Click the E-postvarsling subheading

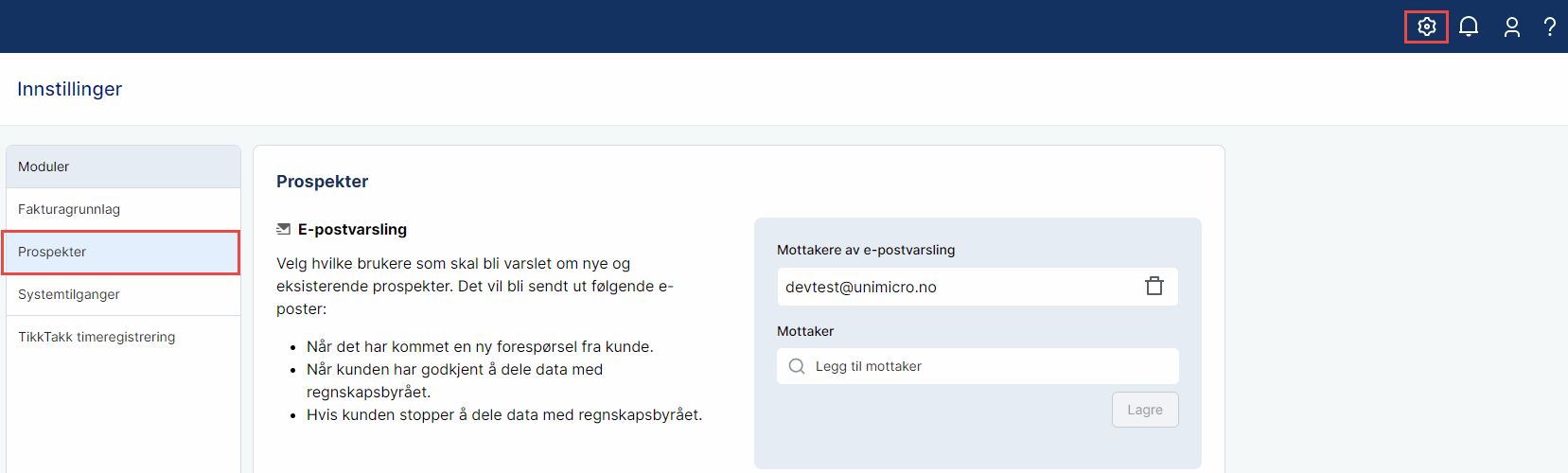click(x=352, y=229)
